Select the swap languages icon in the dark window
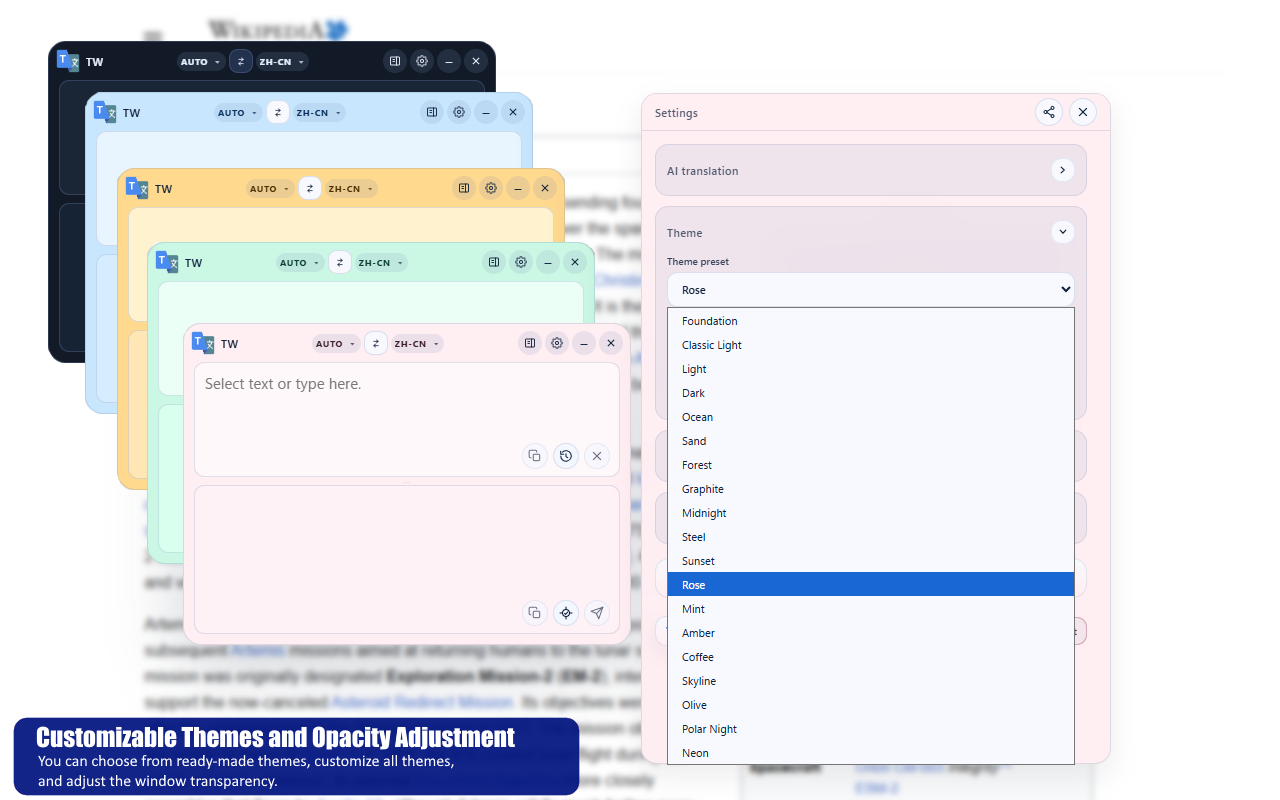Image resolution: width=1280 pixels, height=800 pixels. [x=240, y=61]
